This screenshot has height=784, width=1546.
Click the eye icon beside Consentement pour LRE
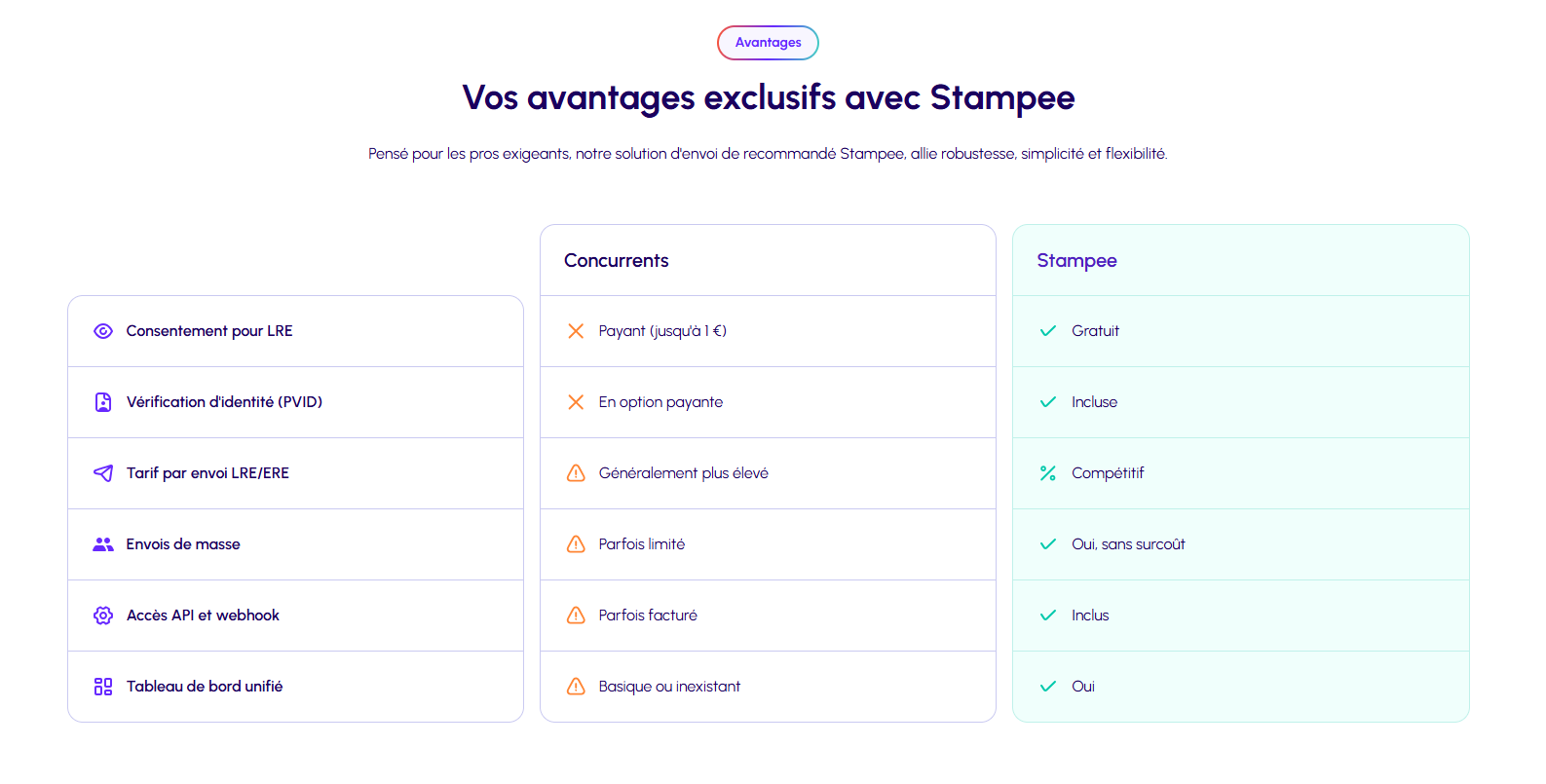click(103, 331)
